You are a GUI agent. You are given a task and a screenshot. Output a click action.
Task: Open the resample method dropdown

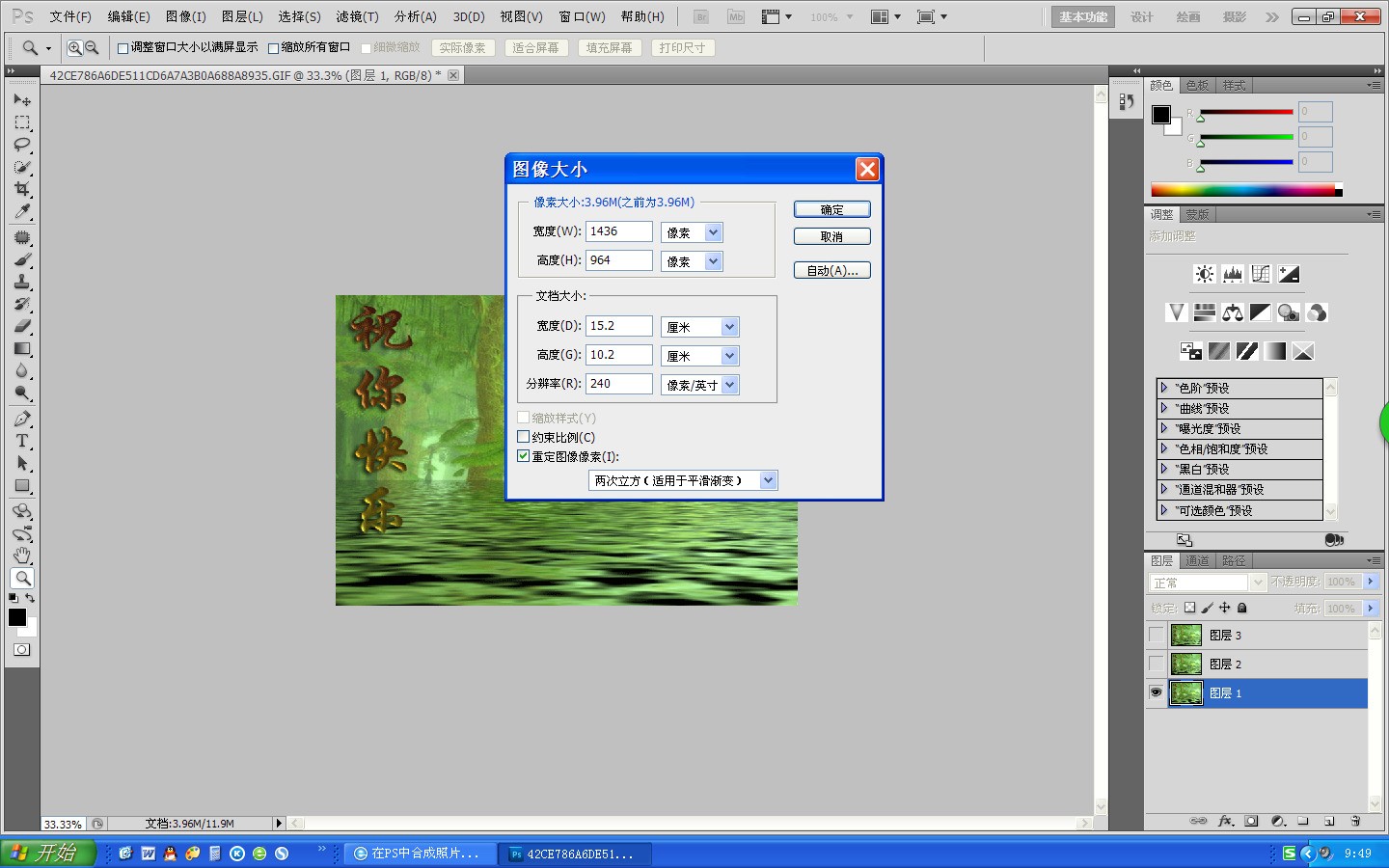coord(768,480)
